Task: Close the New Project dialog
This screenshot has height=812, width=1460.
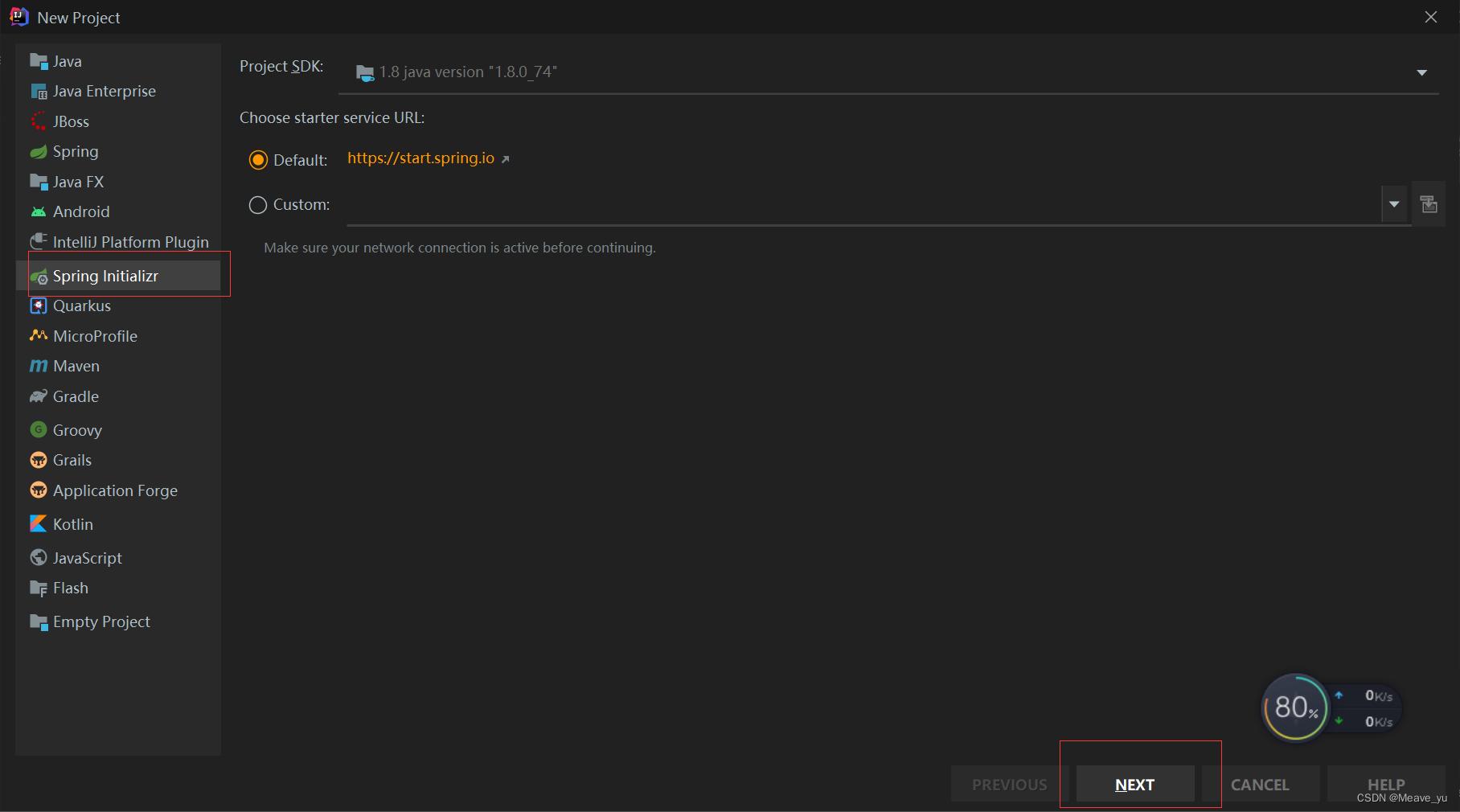Action: 1431,17
